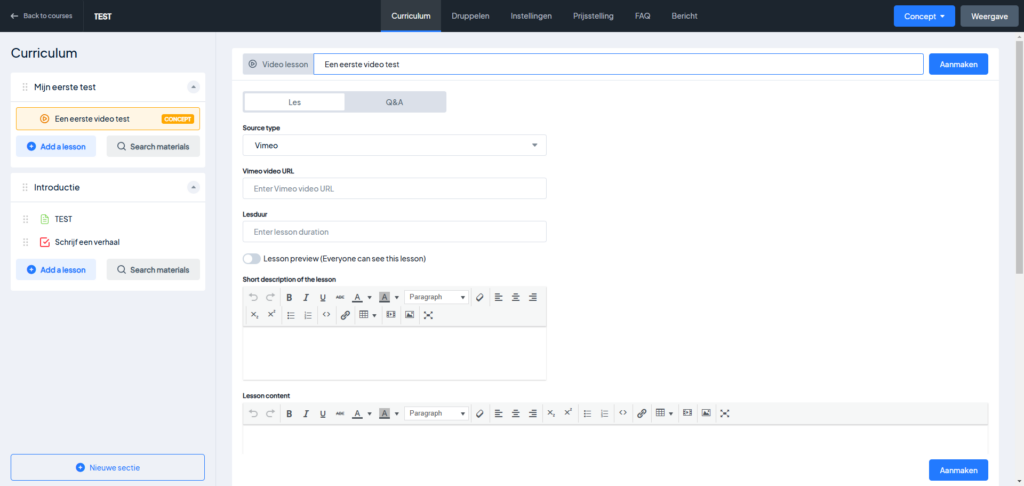Open Paragraph format dropdown in Lesson content

(436, 413)
